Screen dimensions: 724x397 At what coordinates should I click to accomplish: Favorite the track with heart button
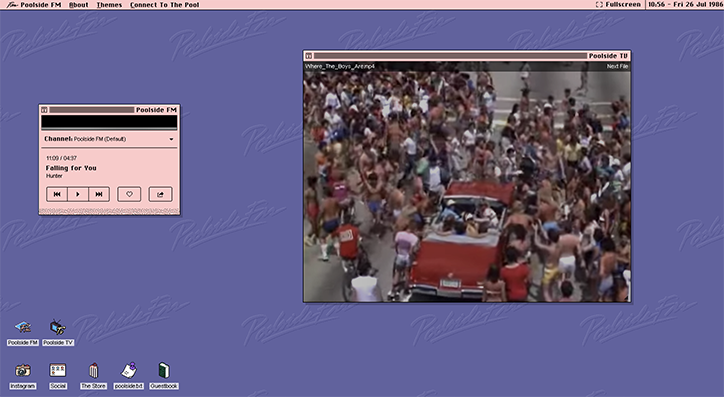129,194
